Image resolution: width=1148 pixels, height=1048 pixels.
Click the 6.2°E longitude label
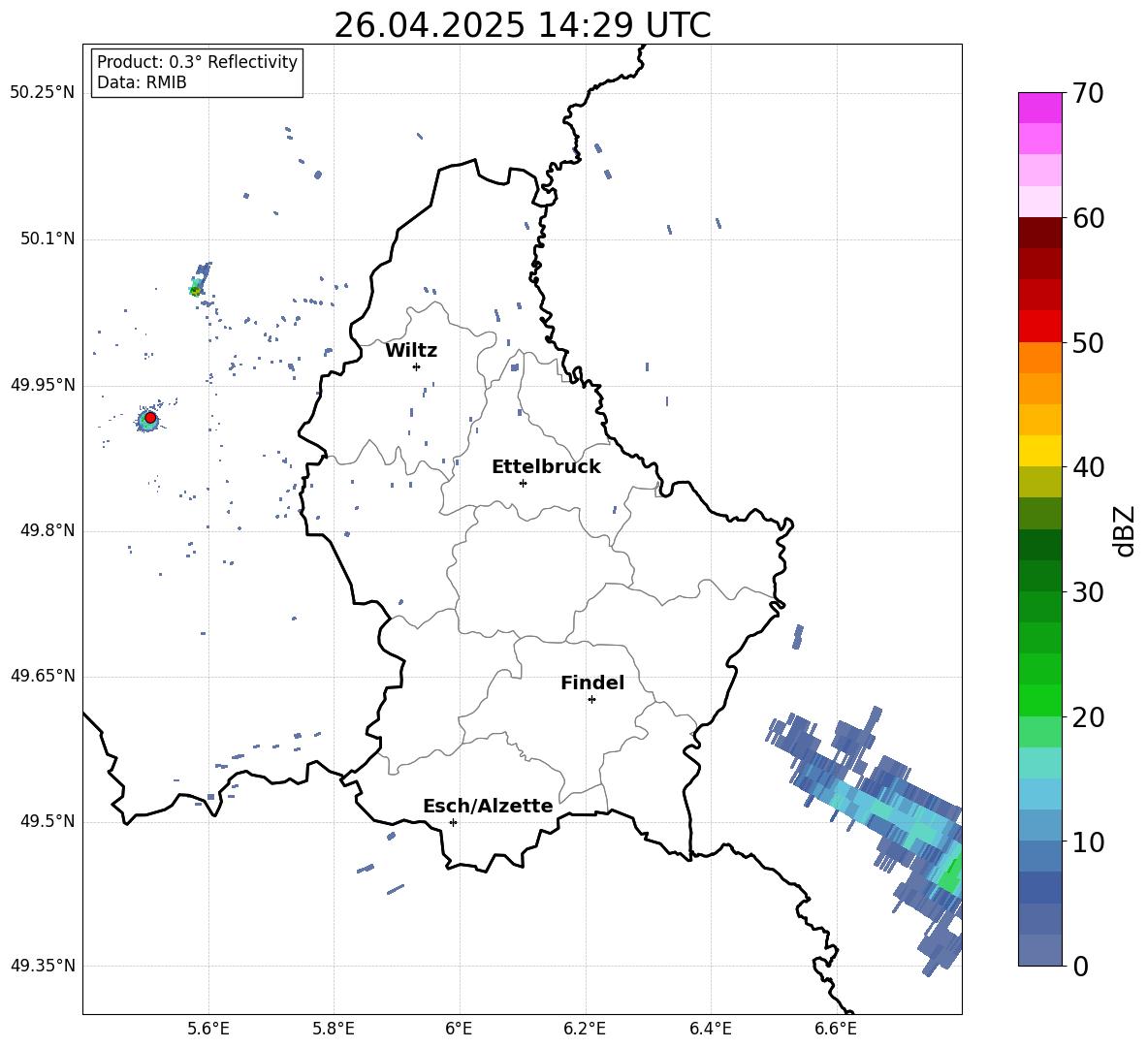(585, 1029)
